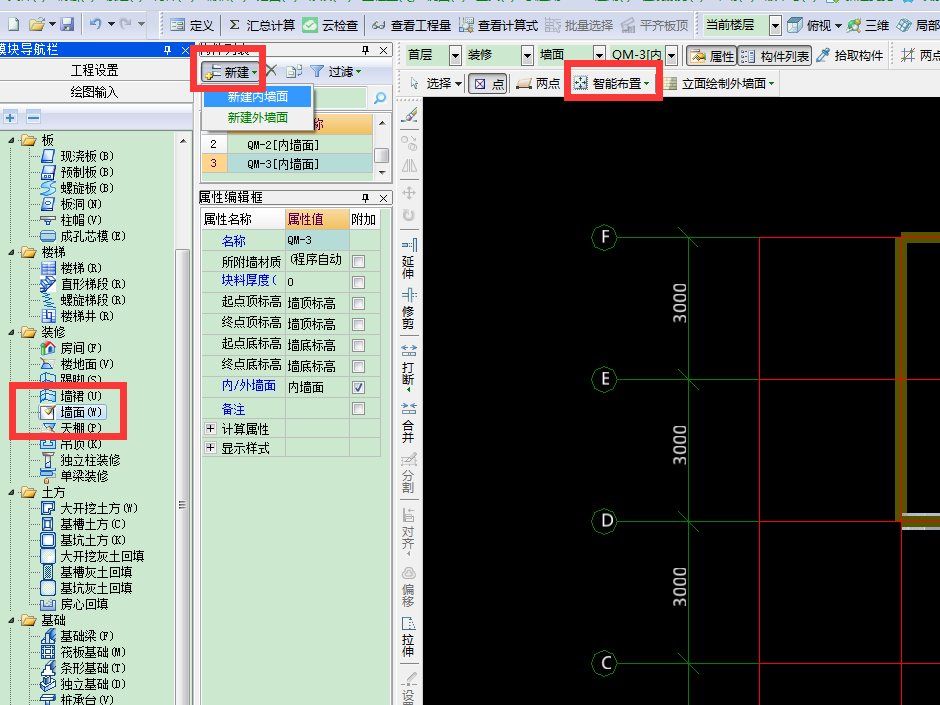
Task: Choose 新建外墙面 from the menu
Action: pyautogui.click(x=257, y=118)
